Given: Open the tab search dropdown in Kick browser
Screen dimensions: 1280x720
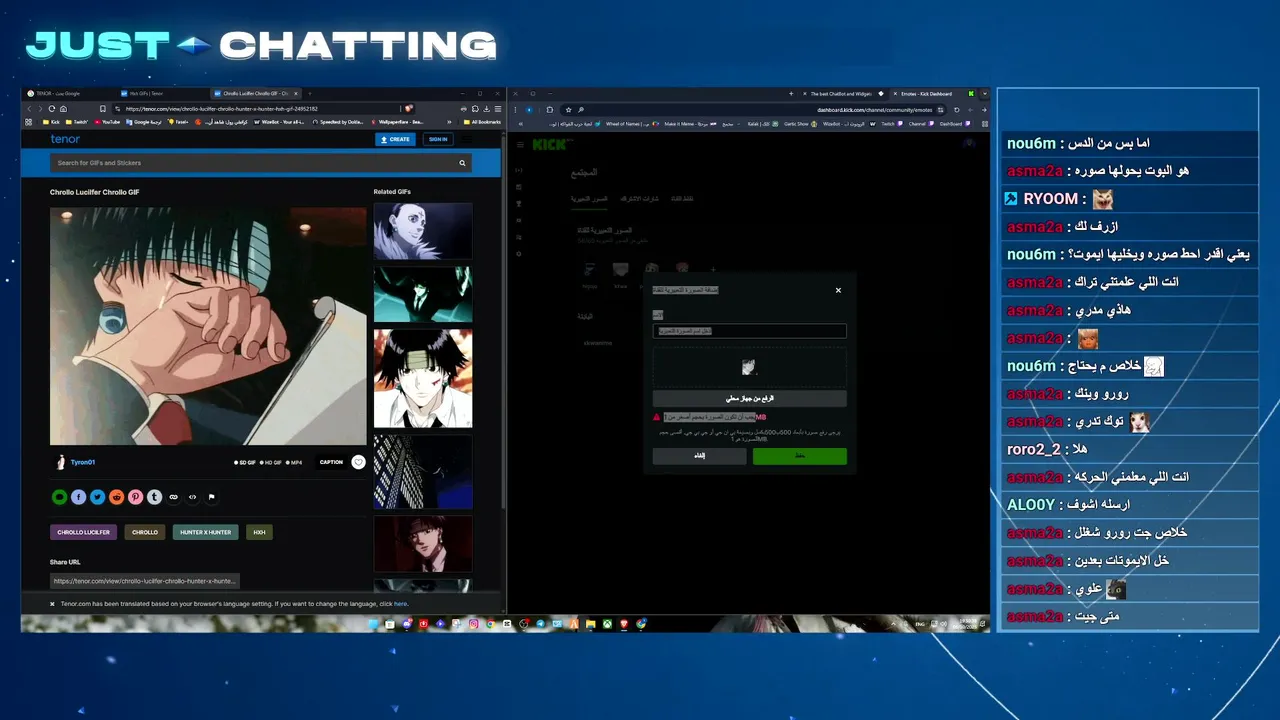Looking at the screenshot, I should [984, 94].
